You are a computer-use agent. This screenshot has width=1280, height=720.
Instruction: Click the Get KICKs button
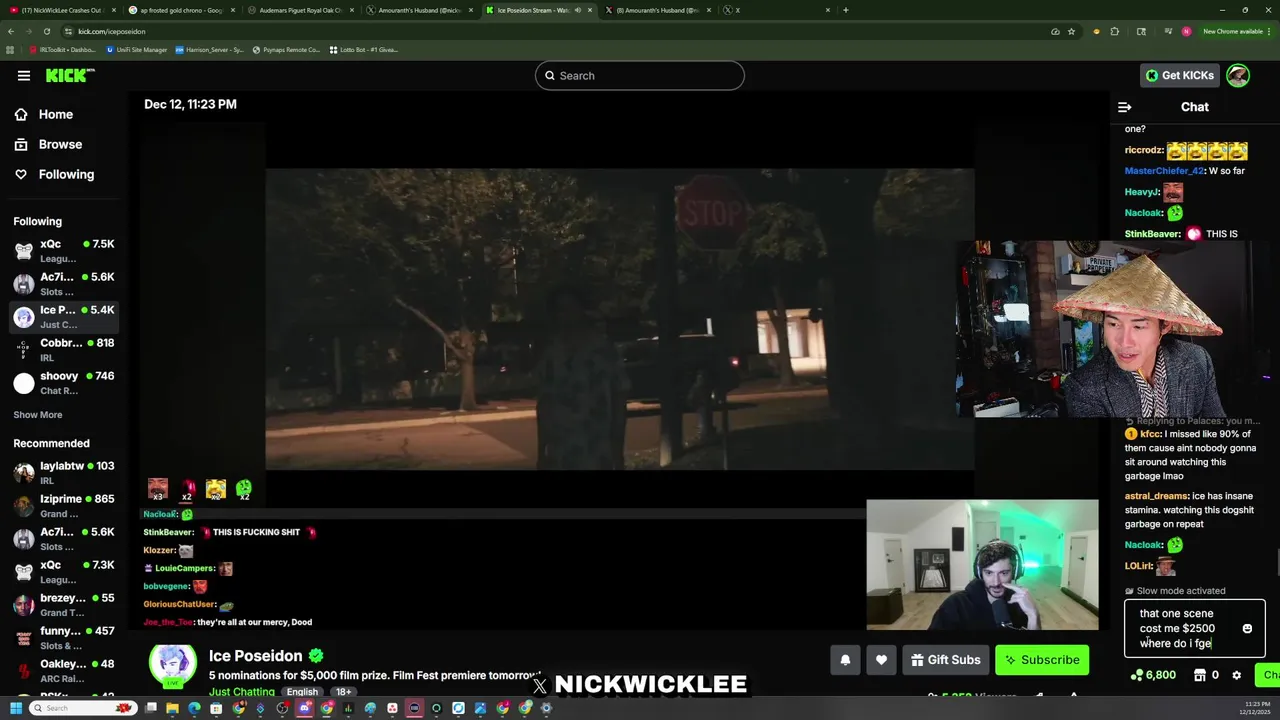tap(1179, 76)
